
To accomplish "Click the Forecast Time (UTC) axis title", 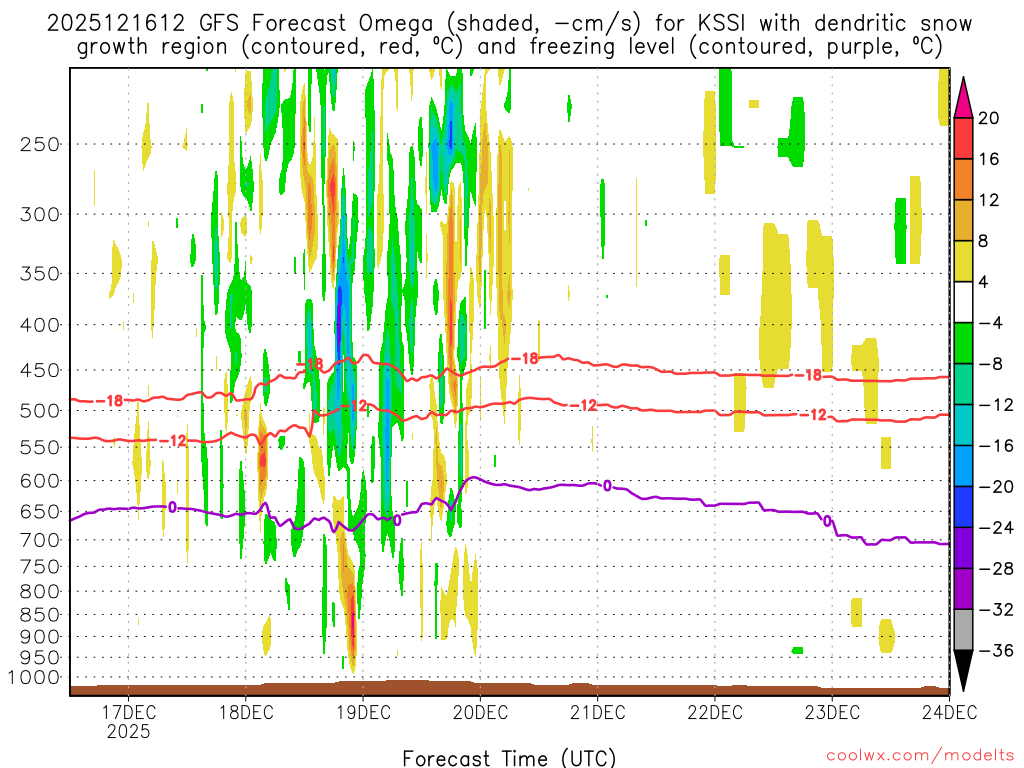I will click(509, 758).
